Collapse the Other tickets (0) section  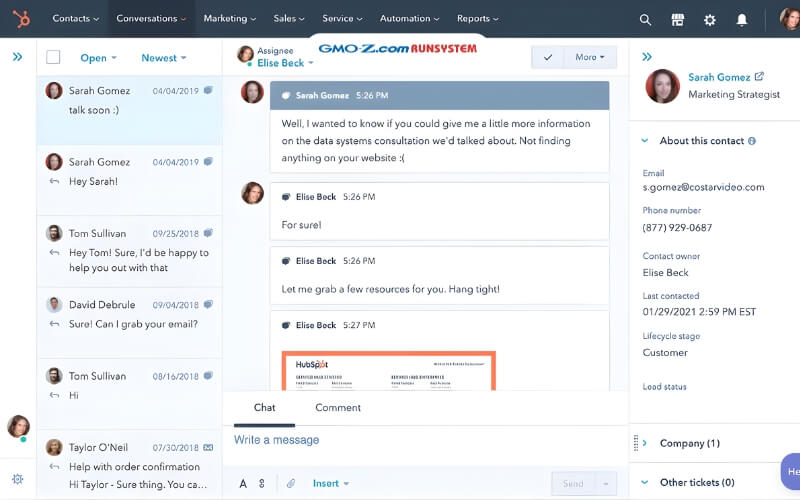[x=645, y=482]
